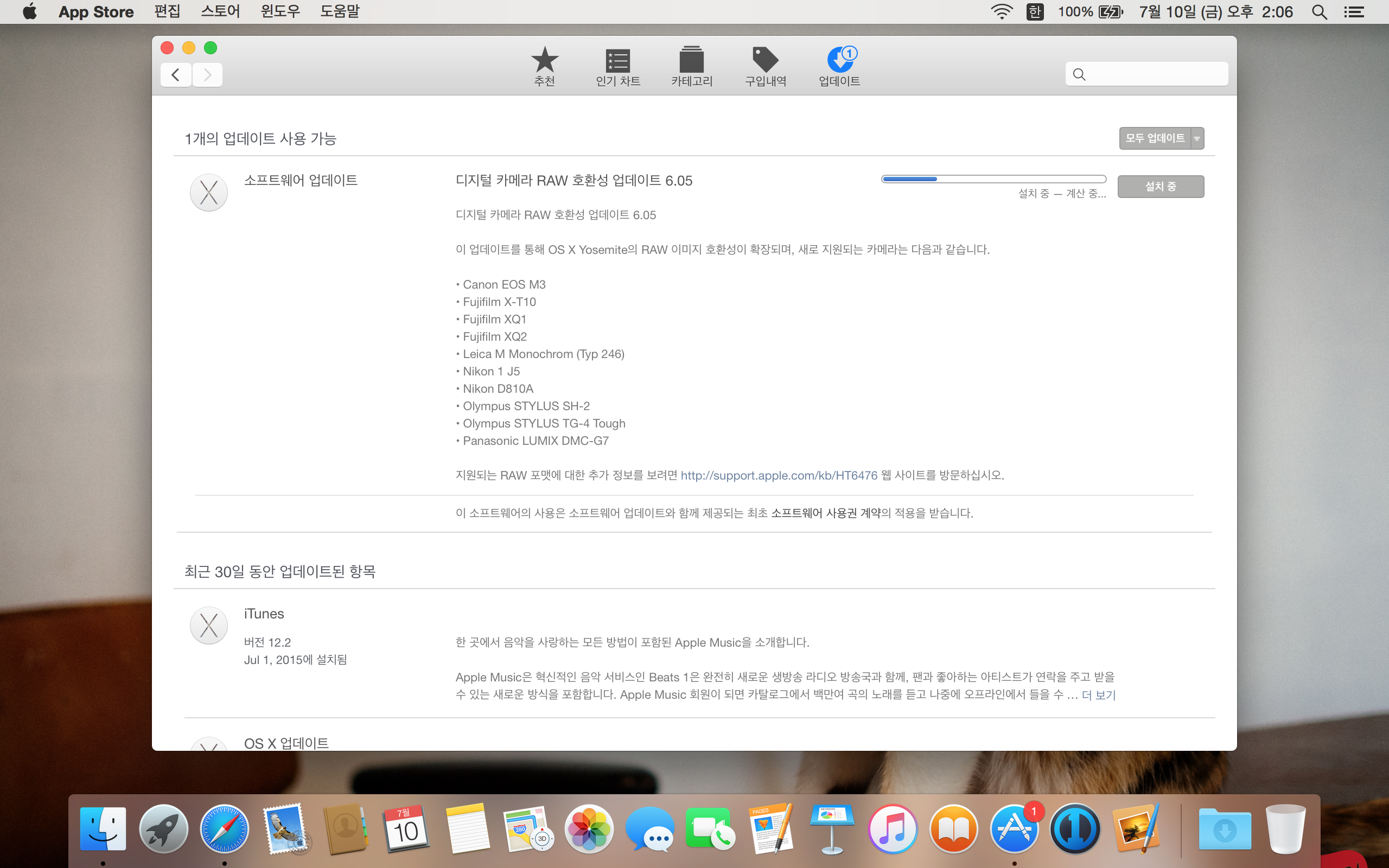Click the Wi-Fi status icon
The image size is (1389, 868).
1002,12
